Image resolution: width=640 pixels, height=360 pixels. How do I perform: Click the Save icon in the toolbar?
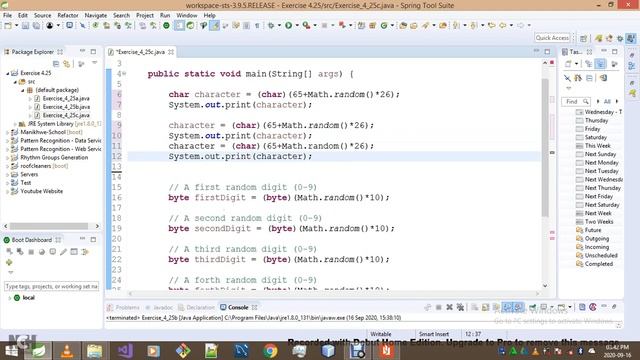click(x=25, y=25)
